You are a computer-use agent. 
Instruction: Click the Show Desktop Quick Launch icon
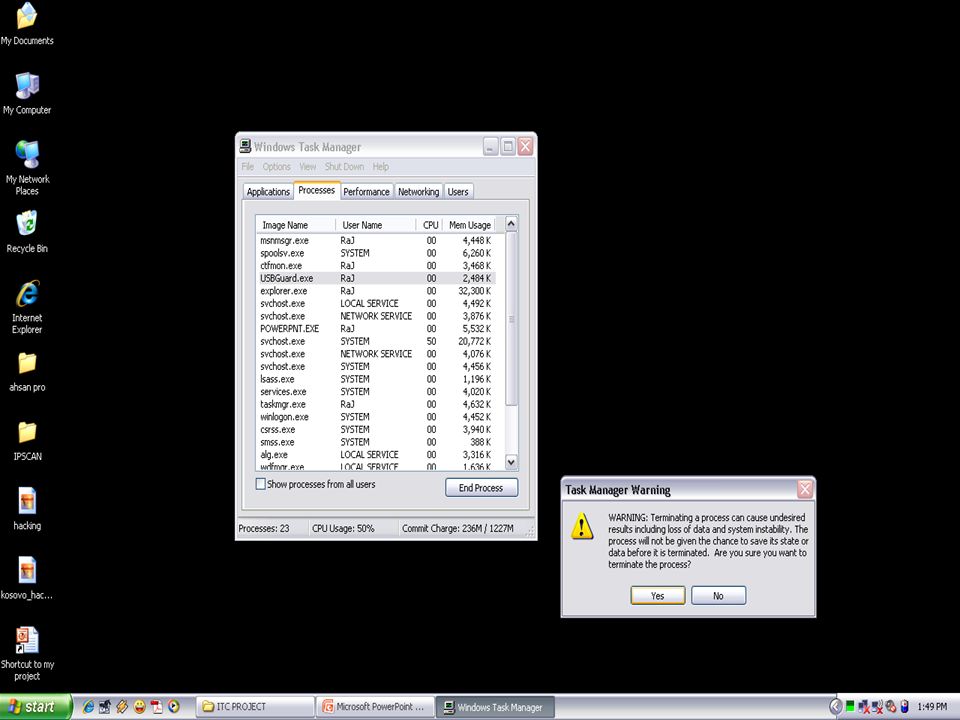(x=105, y=707)
